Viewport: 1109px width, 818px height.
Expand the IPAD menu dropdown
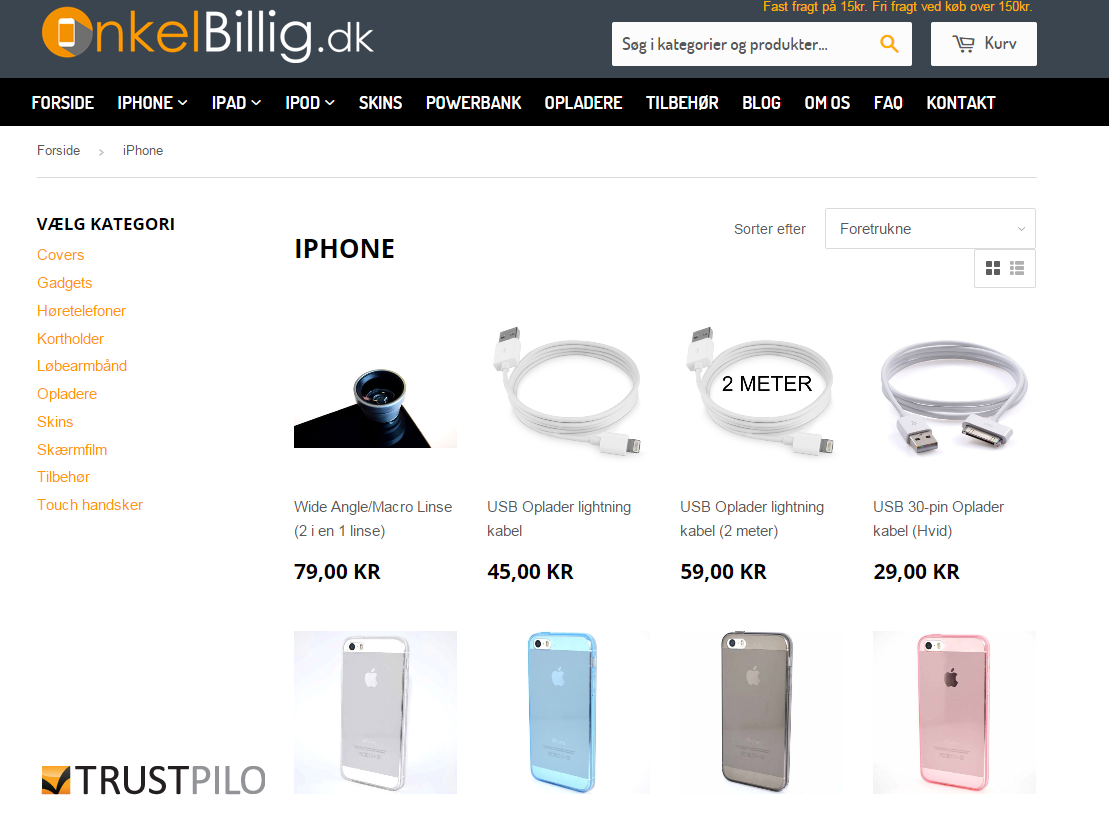(236, 103)
